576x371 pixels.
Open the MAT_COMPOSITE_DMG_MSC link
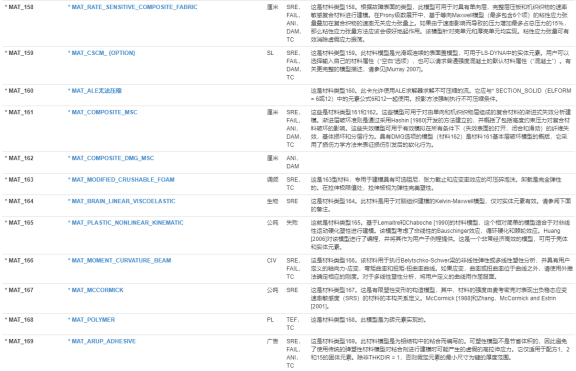pos(111,158)
